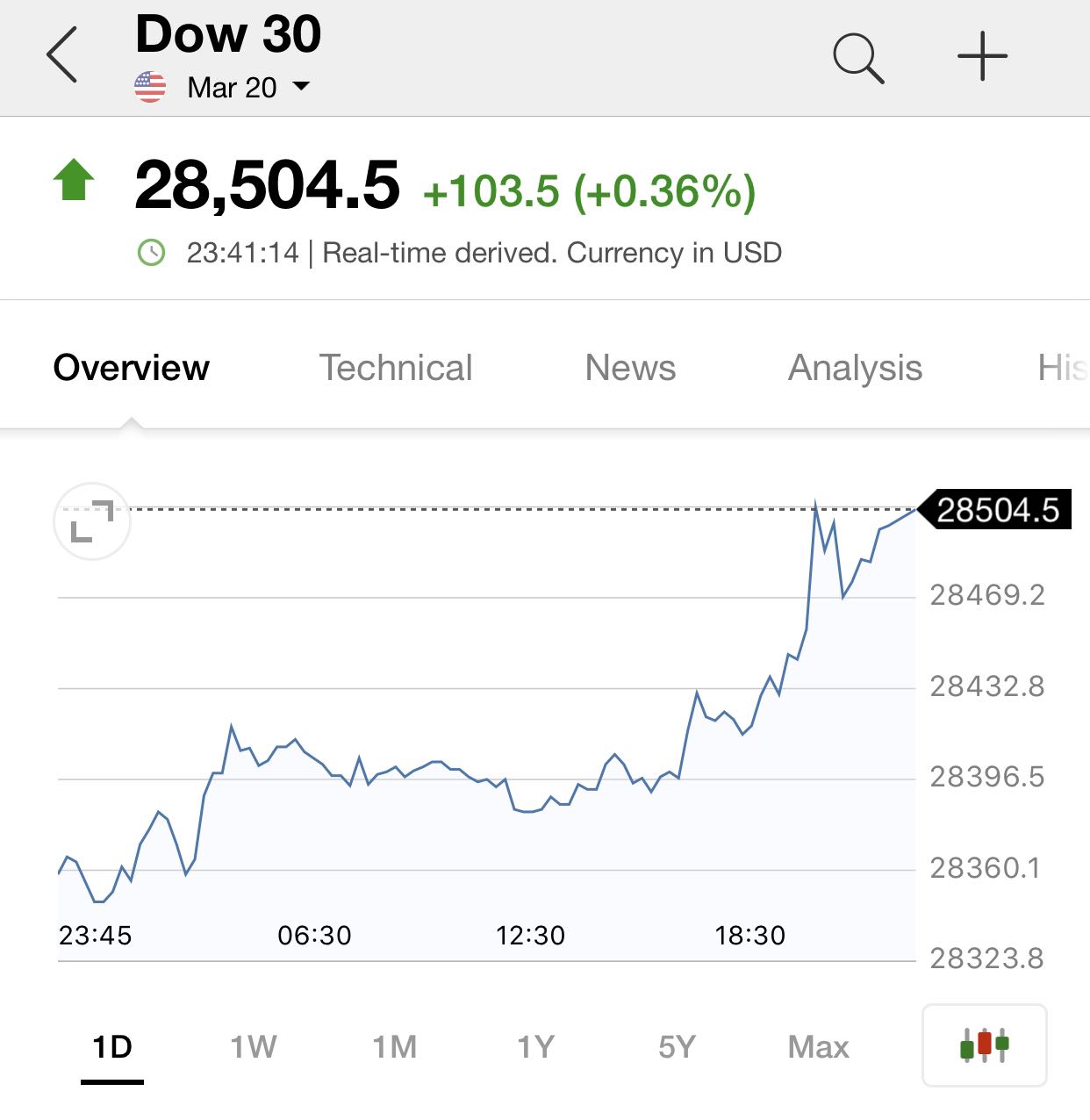The width and height of the screenshot is (1090, 1120).
Task: Tap the clock icon beside the timestamp
Action: coord(152,253)
